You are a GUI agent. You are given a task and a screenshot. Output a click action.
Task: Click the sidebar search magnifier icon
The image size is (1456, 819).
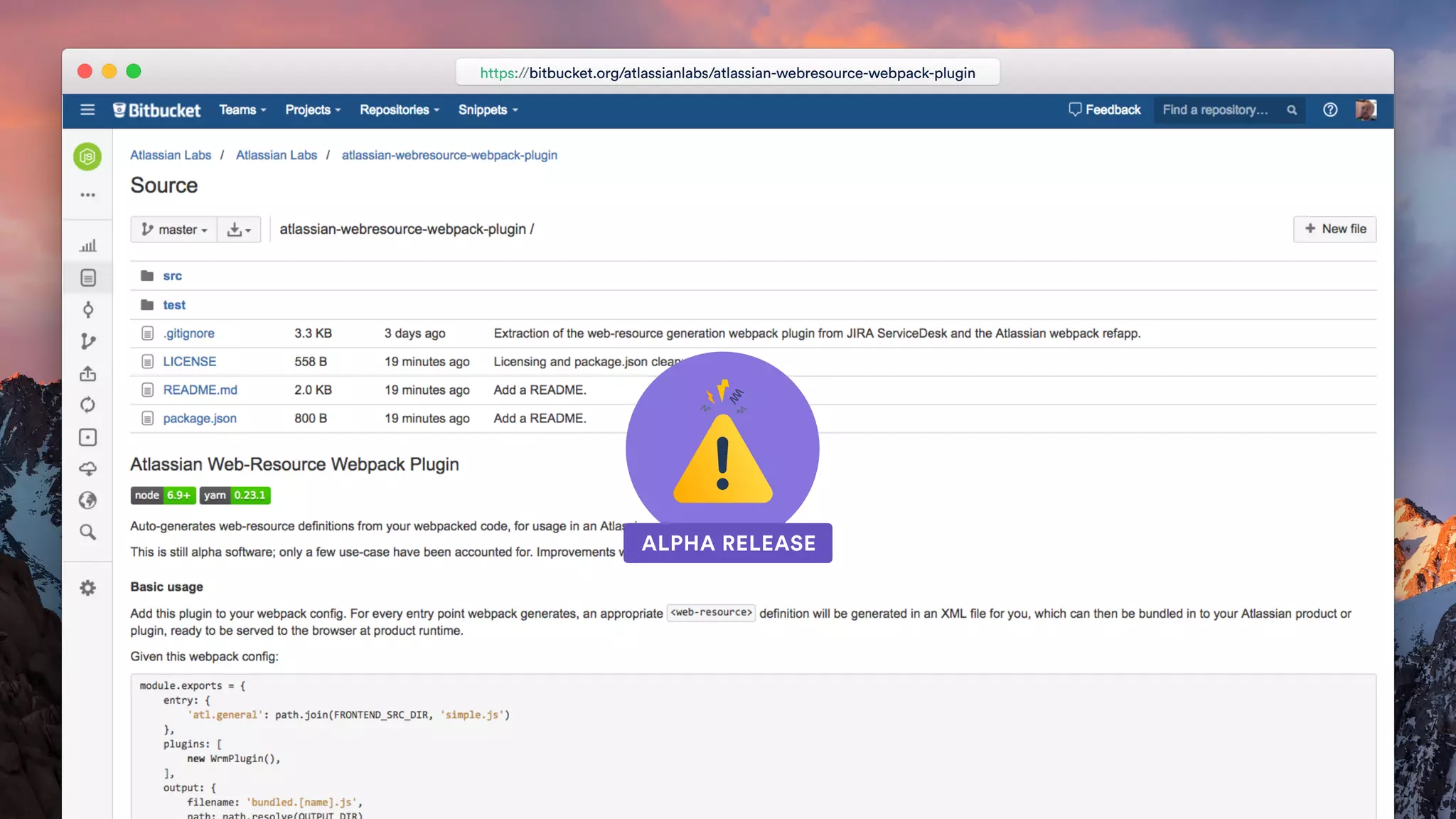[x=87, y=532]
